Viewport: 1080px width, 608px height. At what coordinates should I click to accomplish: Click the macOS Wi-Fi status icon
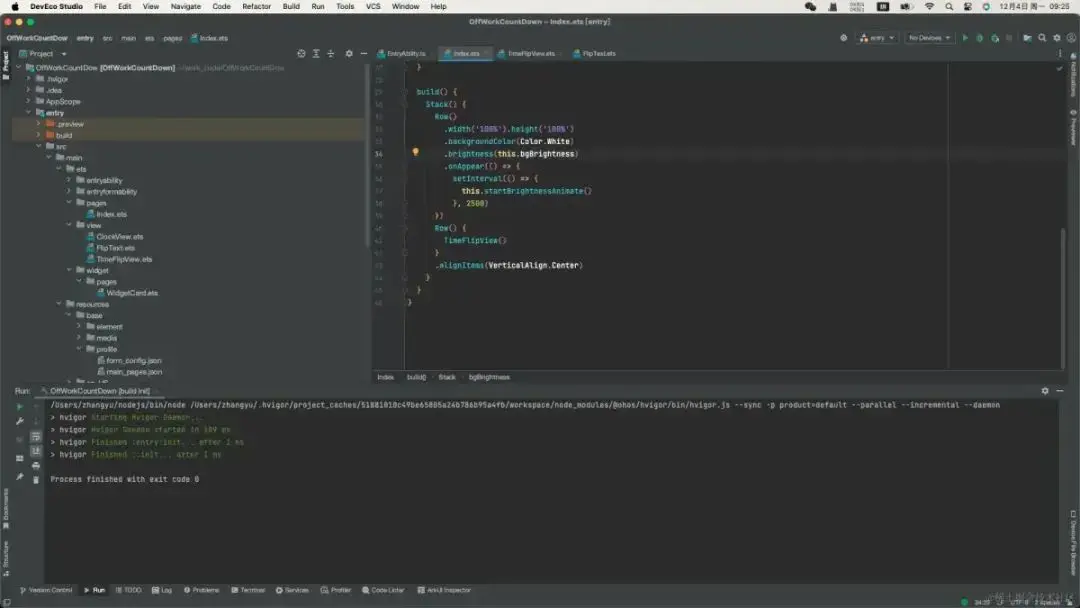(x=929, y=6)
